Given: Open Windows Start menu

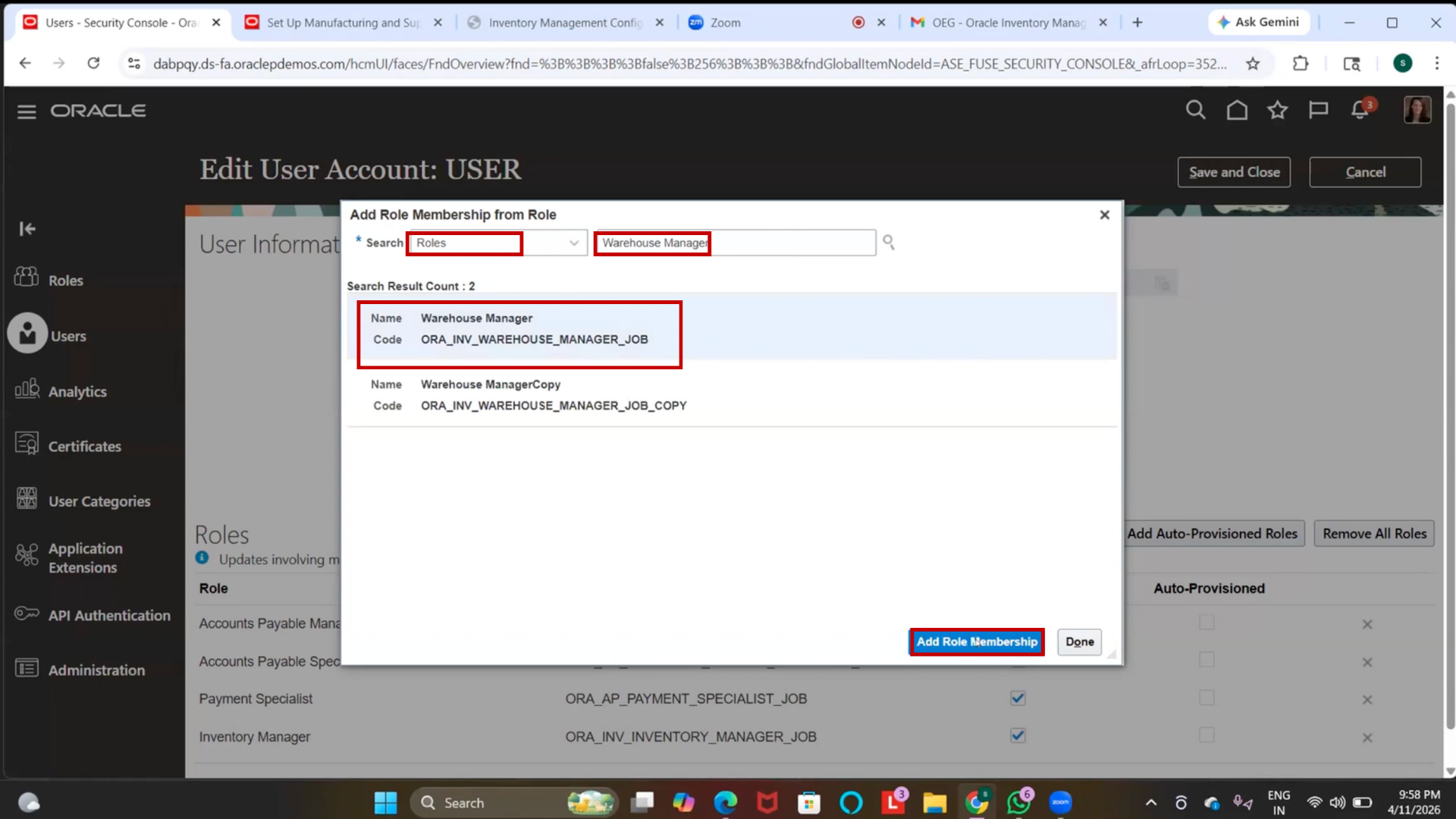Looking at the screenshot, I should pyautogui.click(x=385, y=802).
